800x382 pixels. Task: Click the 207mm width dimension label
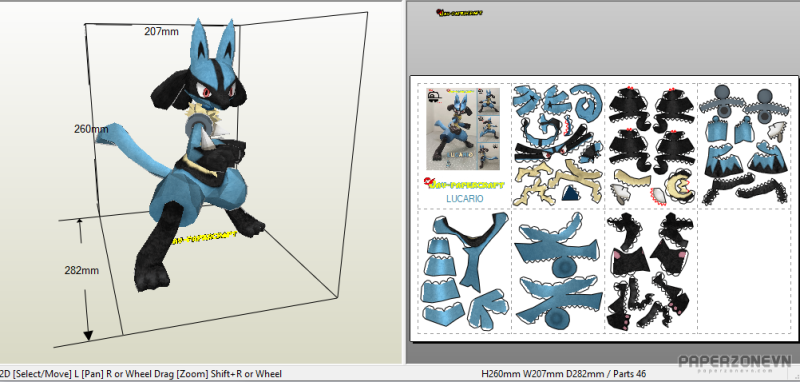161,32
